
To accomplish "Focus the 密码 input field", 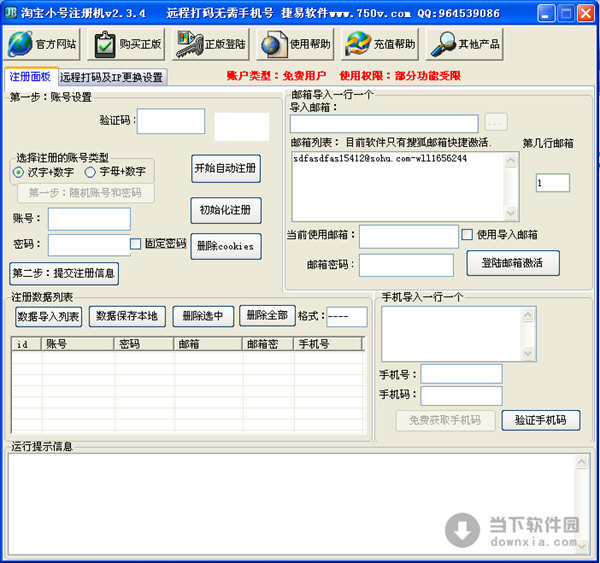I will 89,245.
